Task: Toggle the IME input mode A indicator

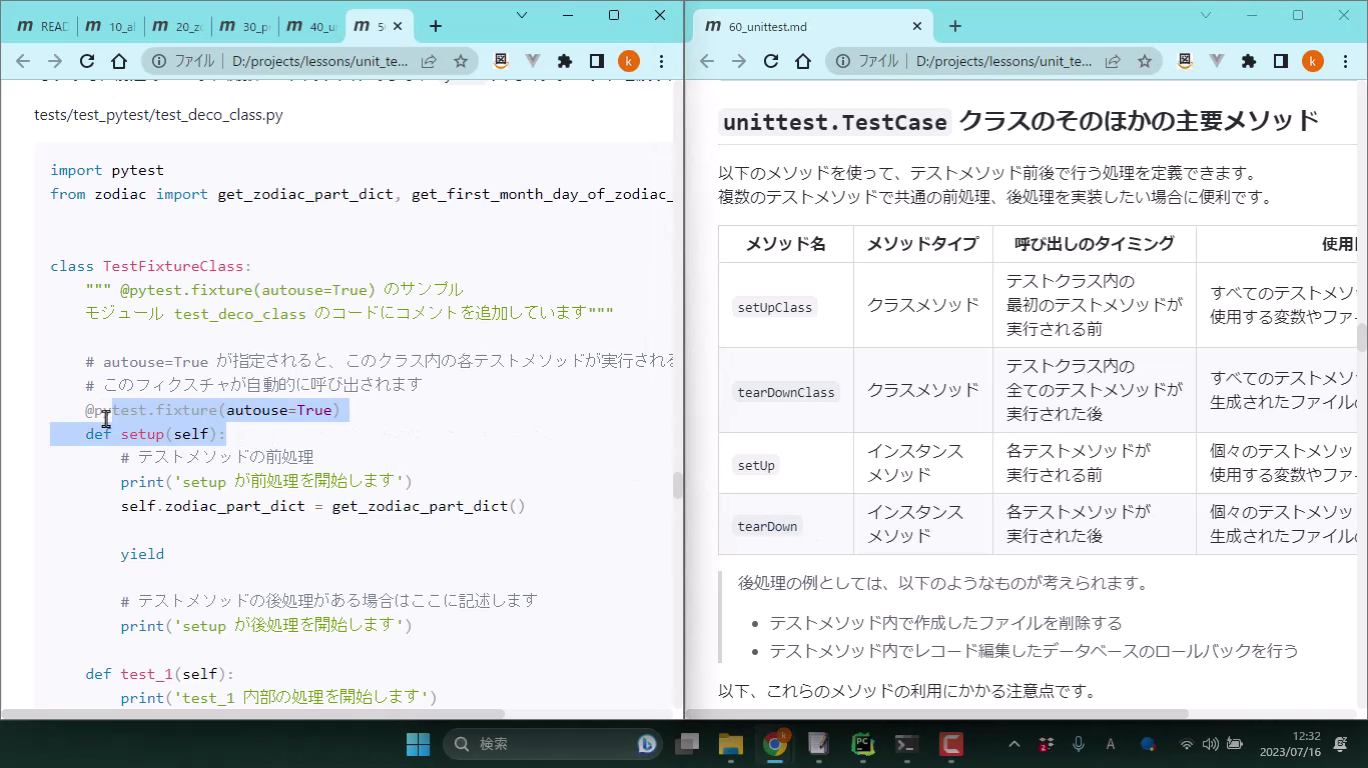Action: click(1110, 744)
